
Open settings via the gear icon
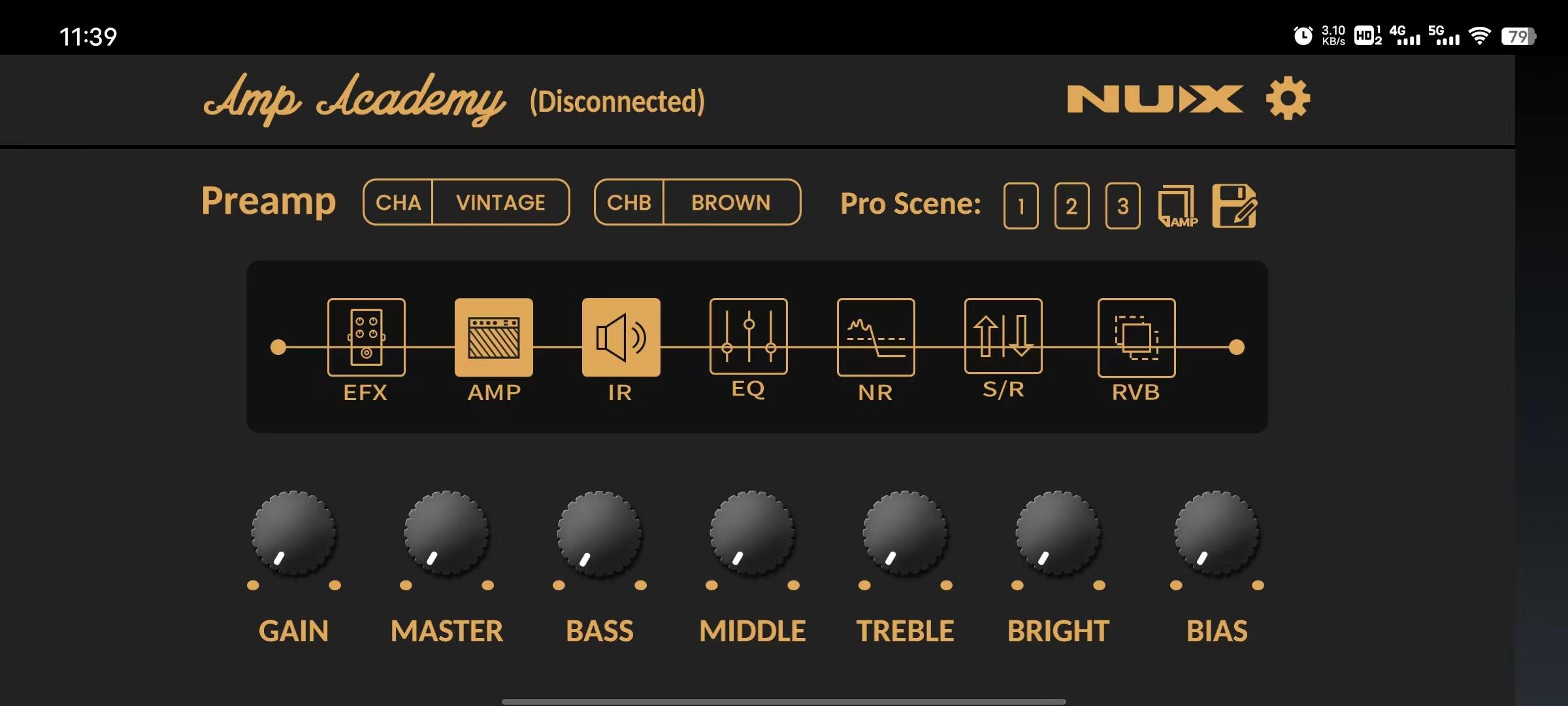coord(1288,99)
